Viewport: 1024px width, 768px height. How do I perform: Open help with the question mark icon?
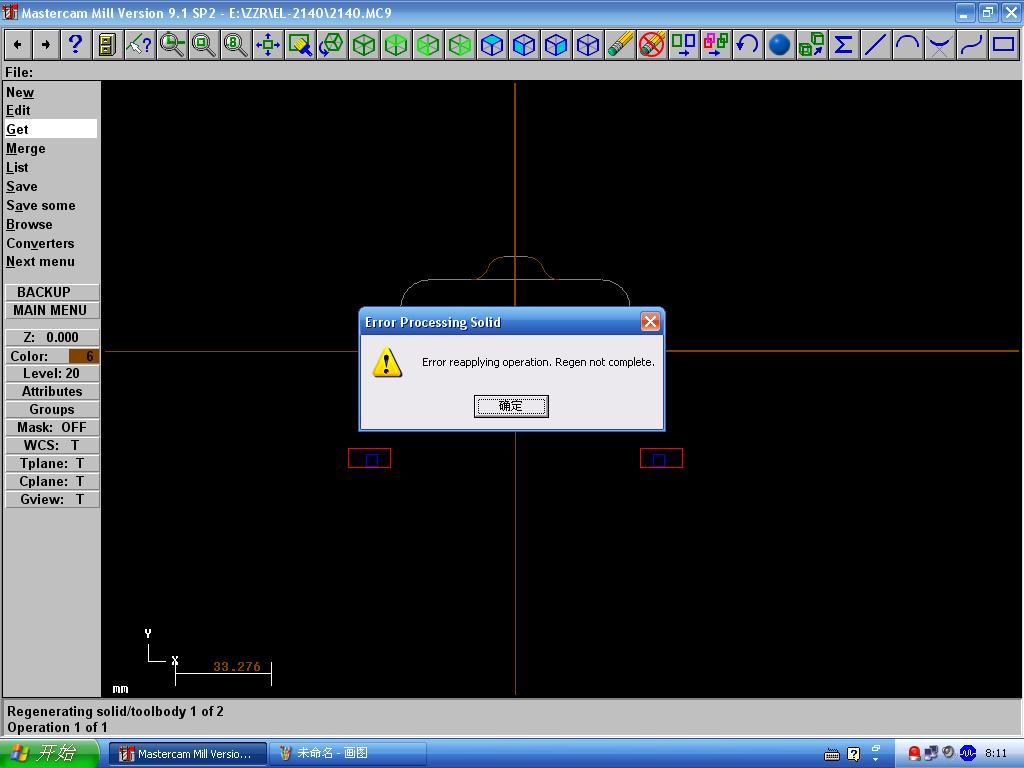coord(75,45)
